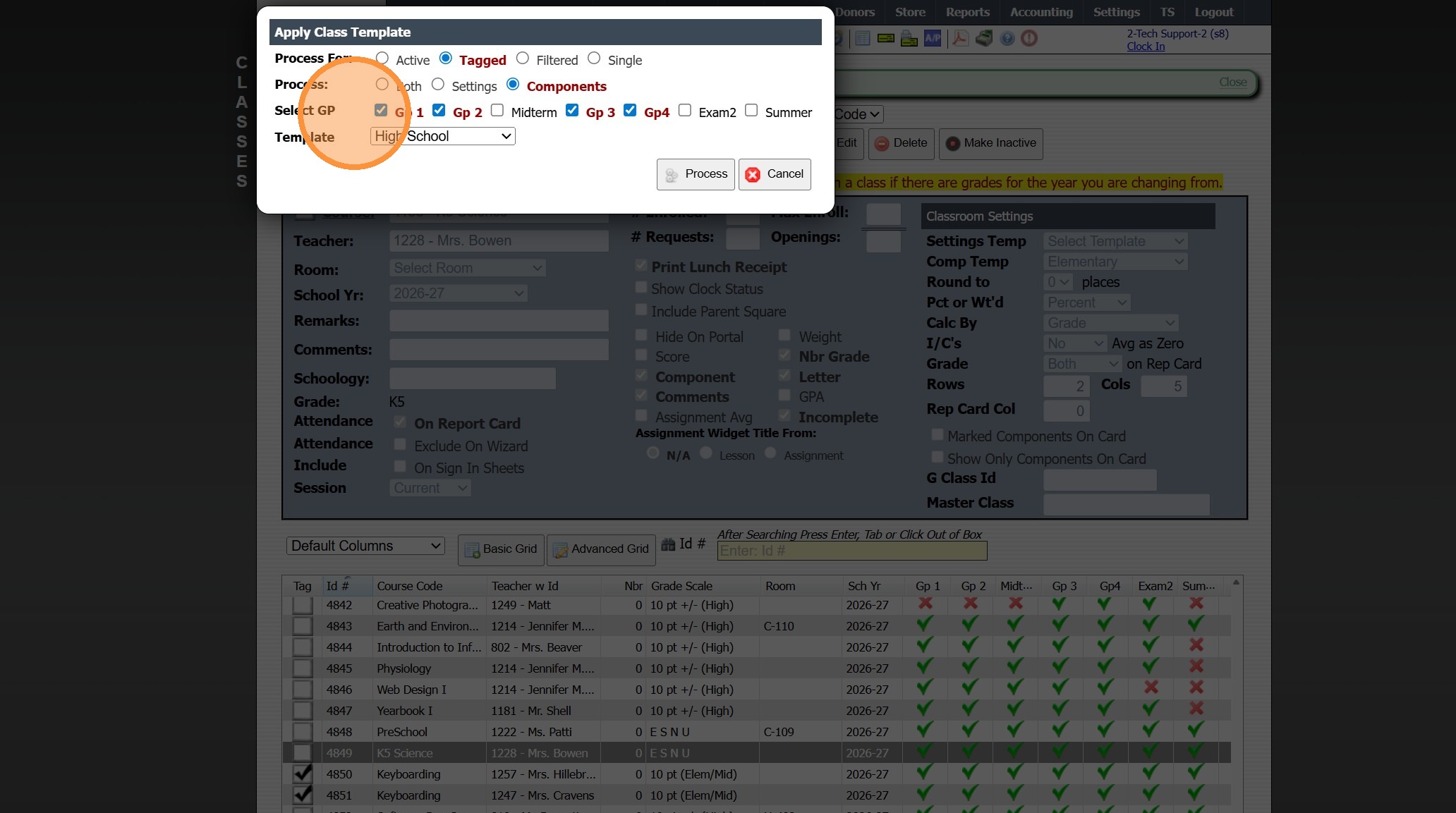Viewport: 1456px width, 813px height.
Task: Open the Reports menu
Action: pyautogui.click(x=967, y=12)
